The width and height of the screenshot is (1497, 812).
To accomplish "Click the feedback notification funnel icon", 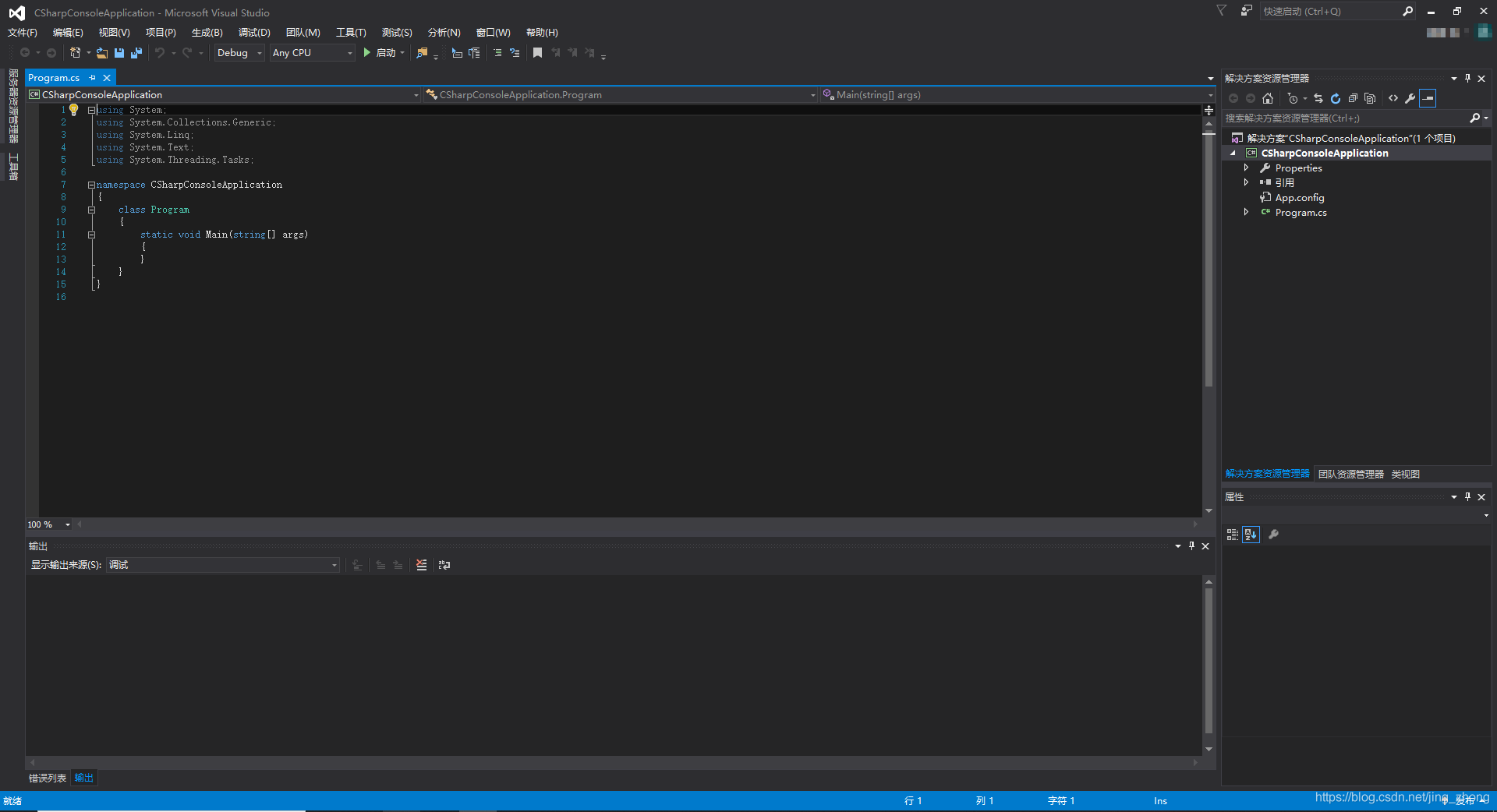I will [x=1222, y=11].
